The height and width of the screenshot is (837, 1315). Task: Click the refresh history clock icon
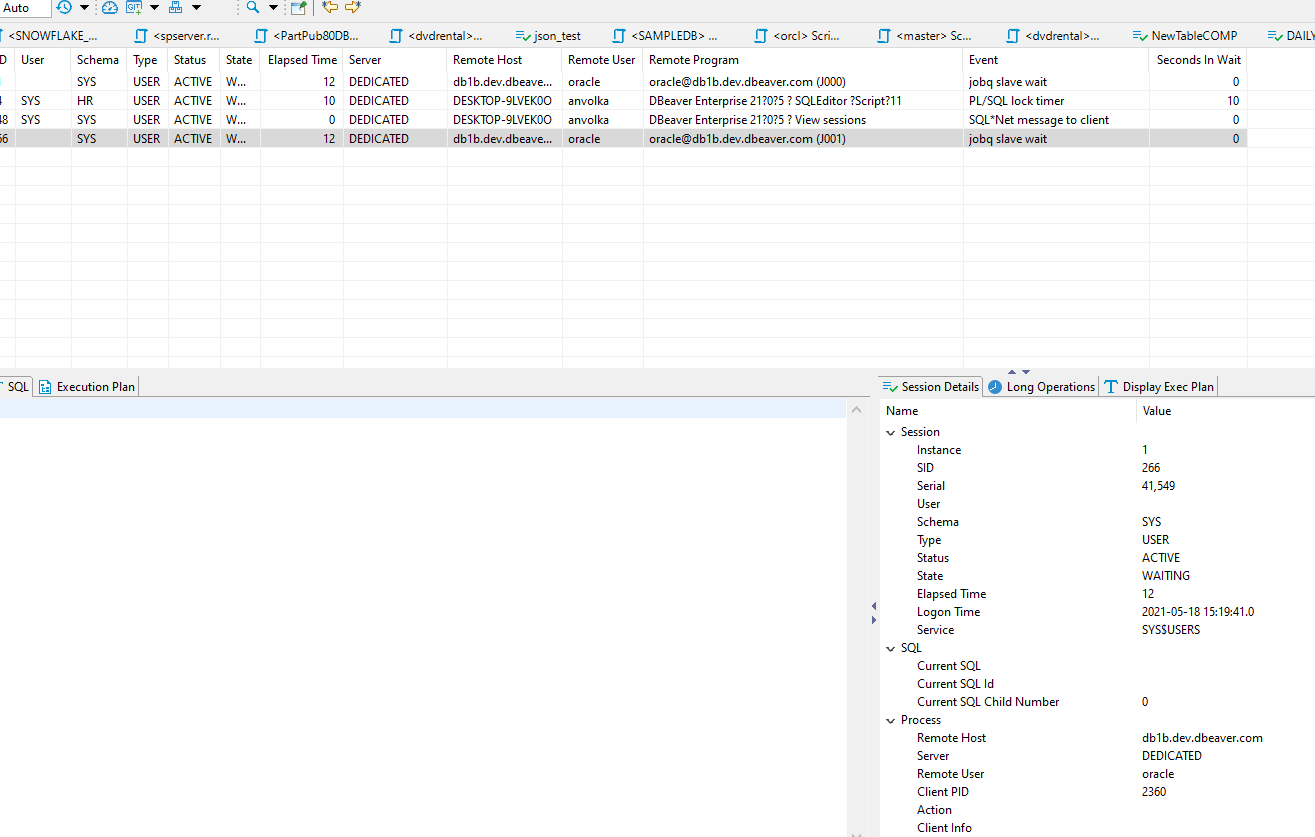pyautogui.click(x=62, y=8)
